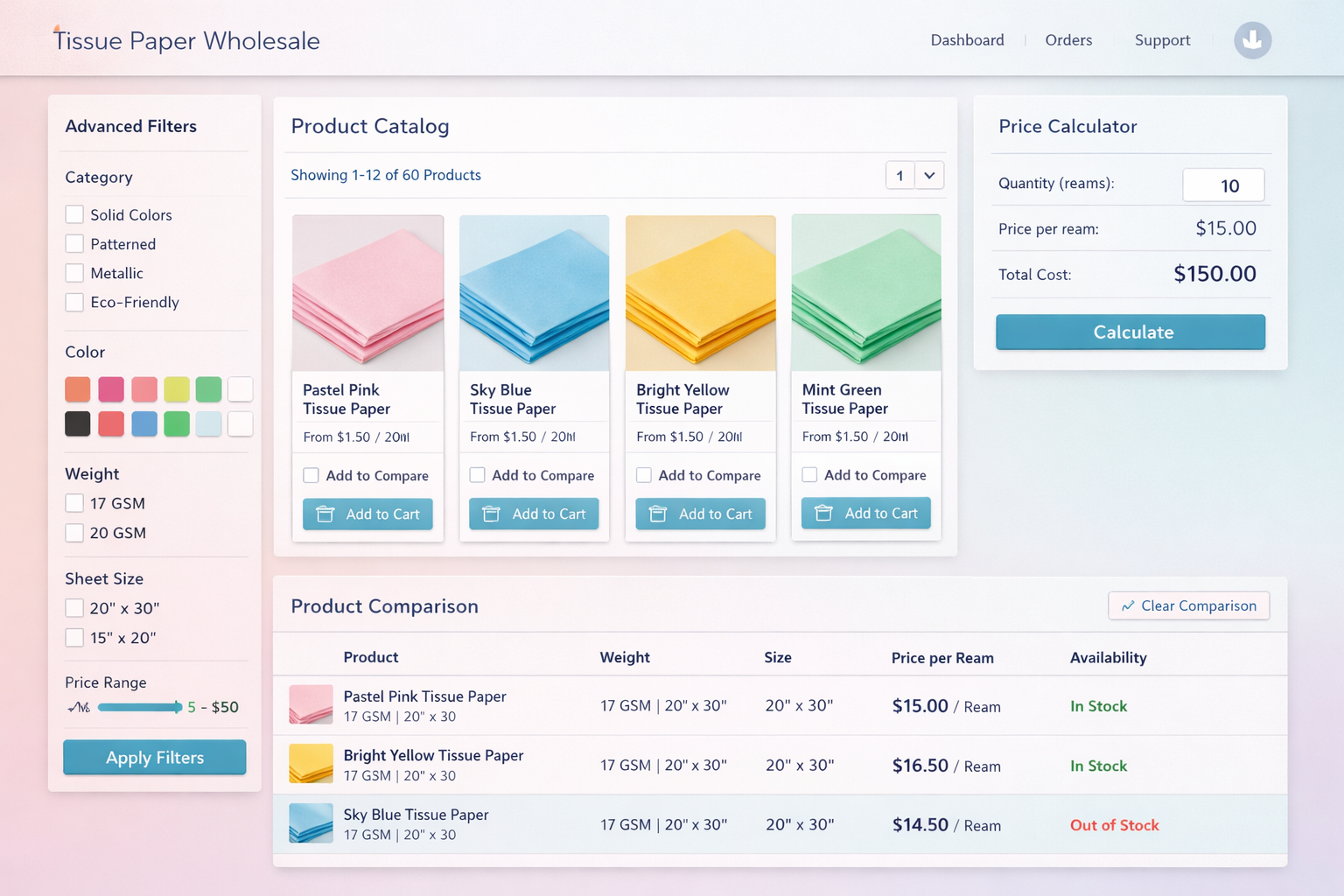The image size is (1344, 896).
Task: Check the 17 GSM weight option
Action: pyautogui.click(x=74, y=503)
